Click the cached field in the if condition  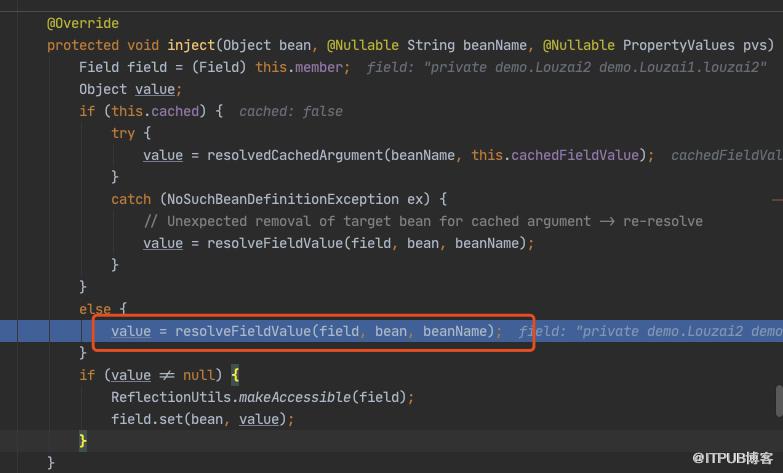(x=175, y=111)
